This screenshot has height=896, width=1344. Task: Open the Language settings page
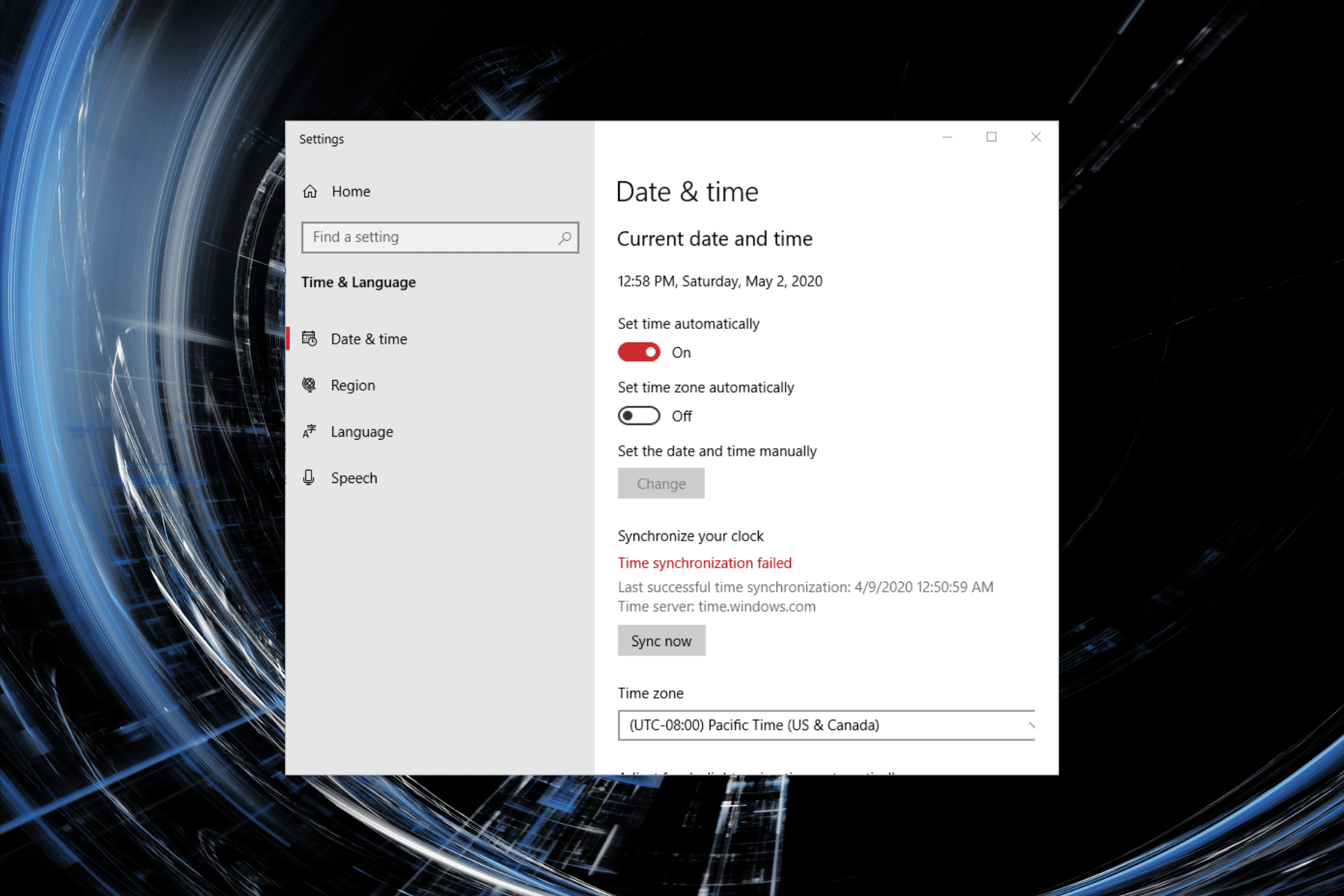pyautogui.click(x=362, y=432)
